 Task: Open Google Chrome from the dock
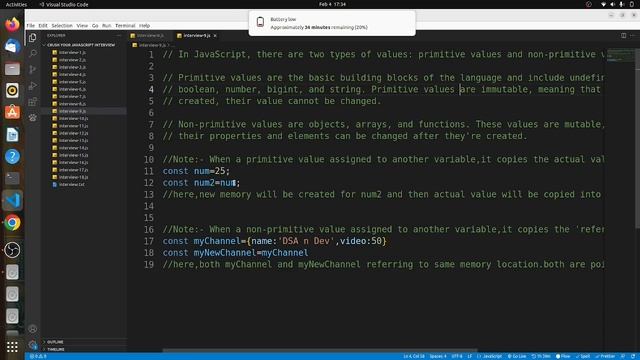click(x=12, y=223)
